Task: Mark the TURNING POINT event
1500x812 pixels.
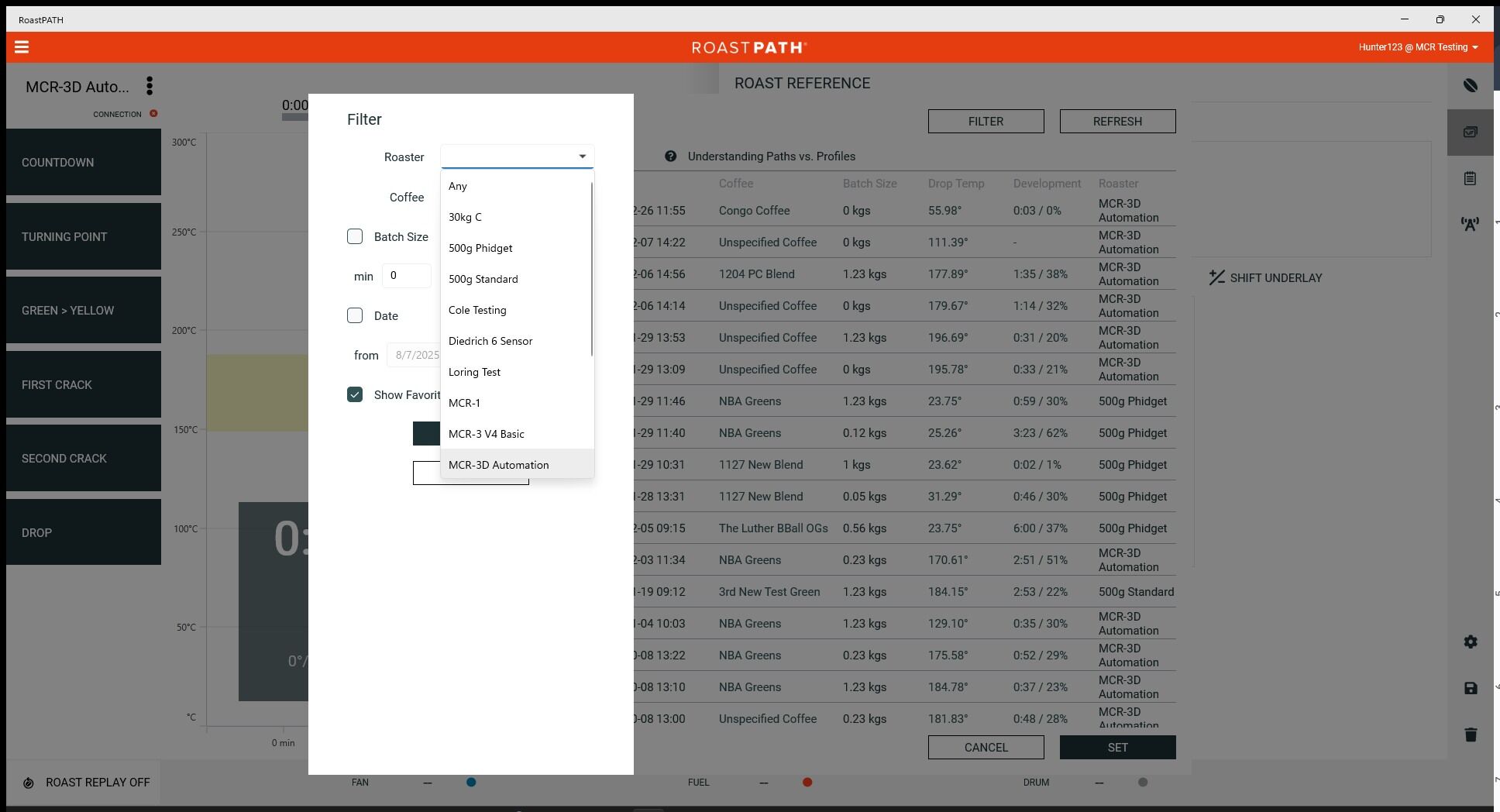Action: 84,236
